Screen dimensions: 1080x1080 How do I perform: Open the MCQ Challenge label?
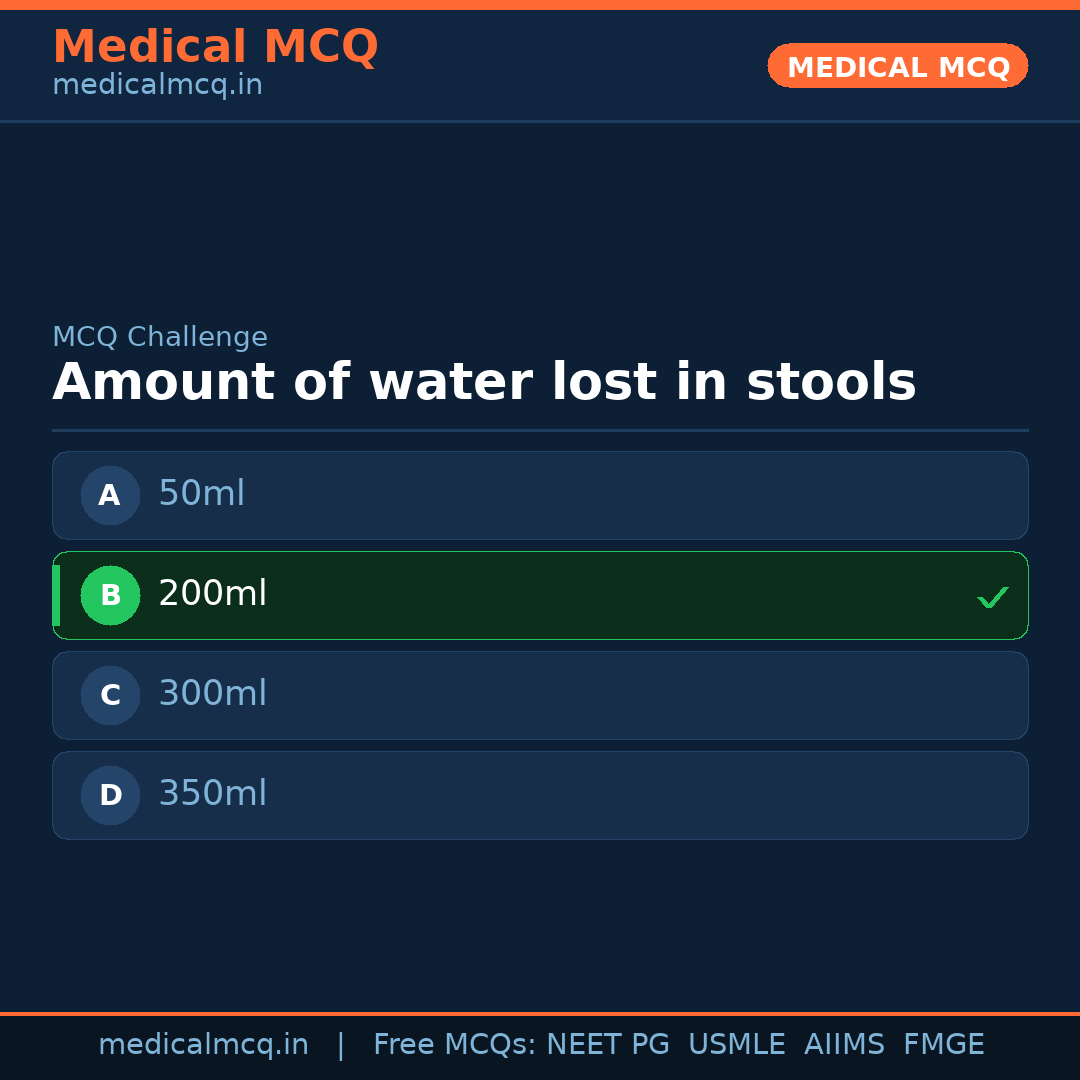point(160,336)
